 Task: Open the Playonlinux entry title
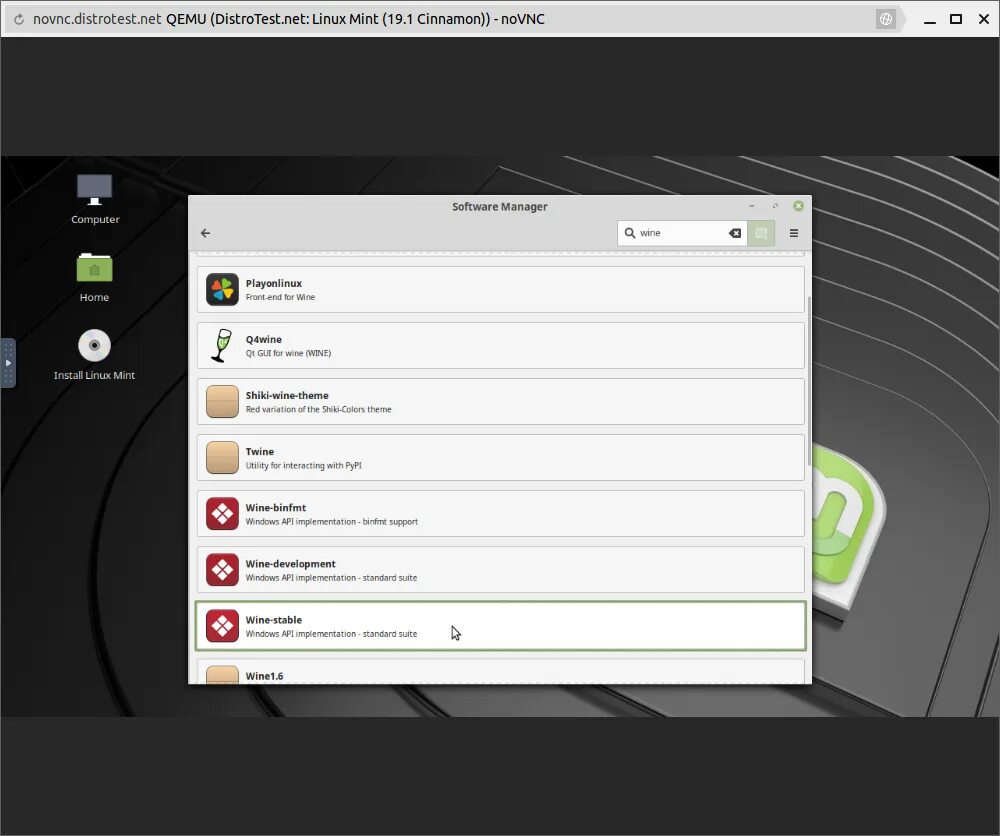coord(274,284)
